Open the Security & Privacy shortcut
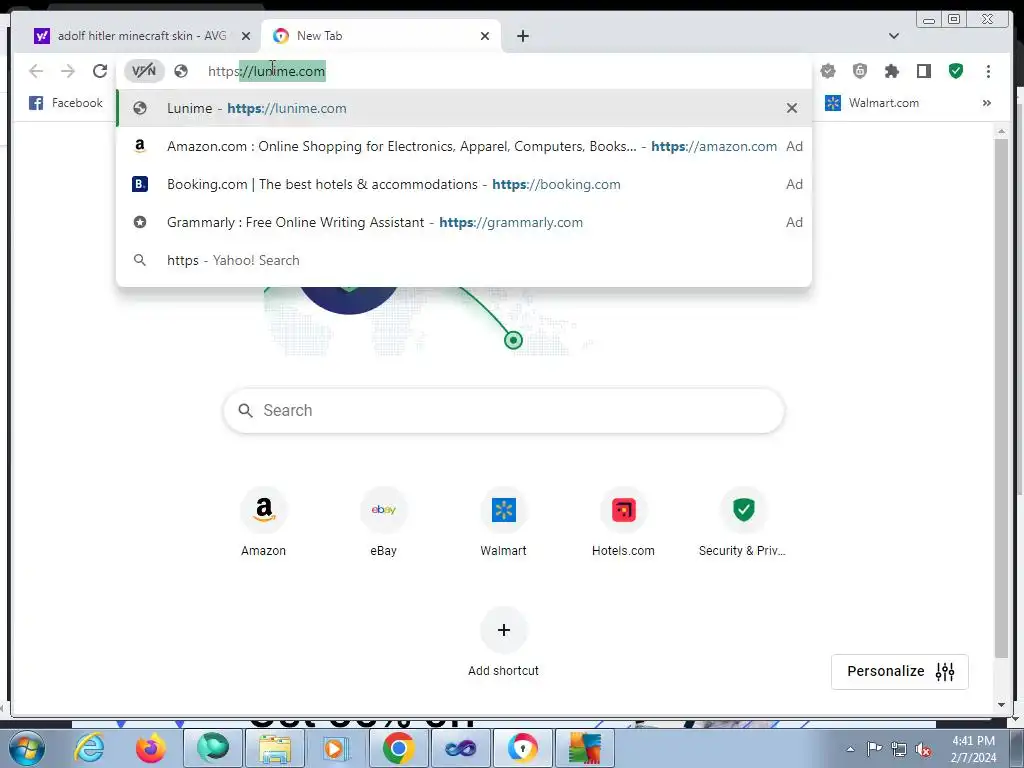 pyautogui.click(x=743, y=522)
